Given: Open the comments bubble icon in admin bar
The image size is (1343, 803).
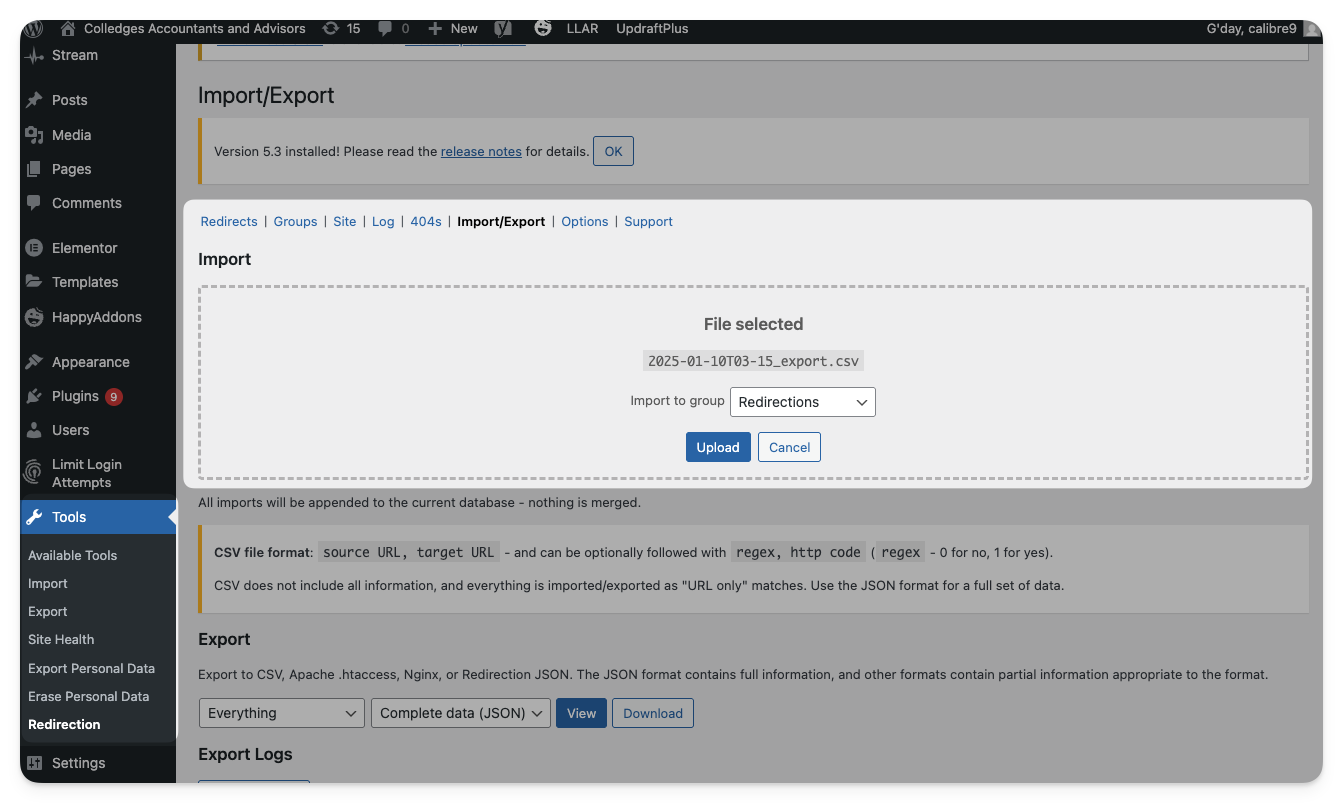Looking at the screenshot, I should [x=385, y=28].
